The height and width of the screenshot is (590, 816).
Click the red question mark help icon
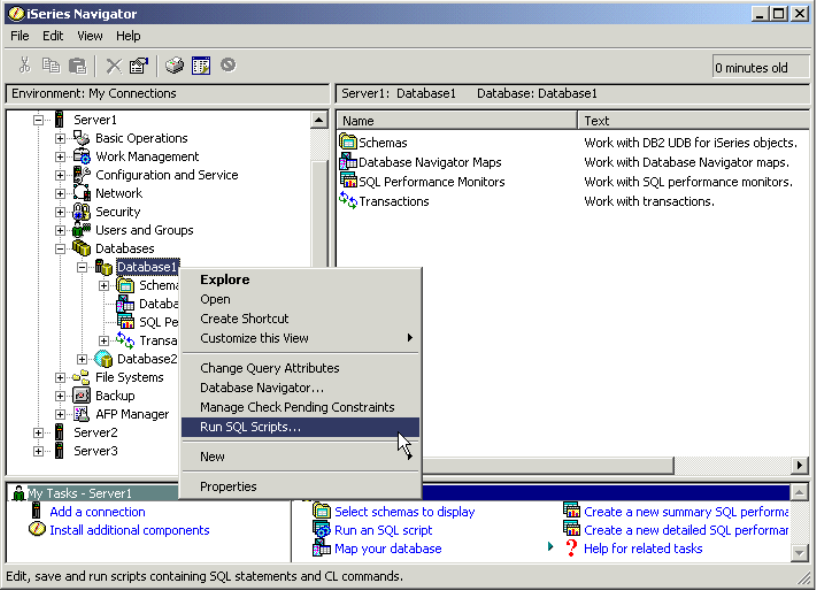tap(571, 548)
